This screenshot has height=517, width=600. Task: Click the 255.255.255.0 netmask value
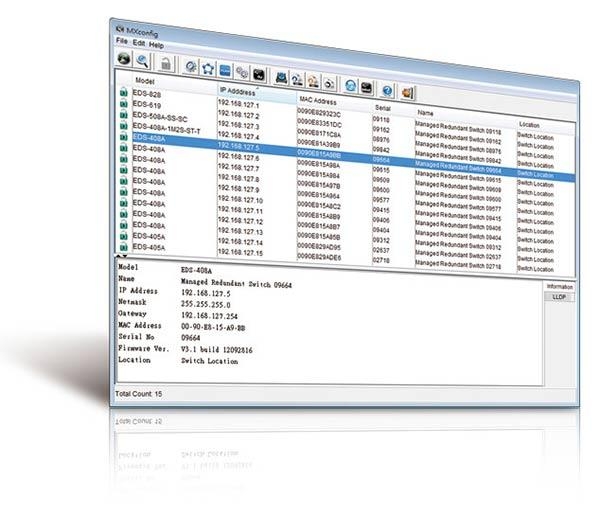[205, 305]
